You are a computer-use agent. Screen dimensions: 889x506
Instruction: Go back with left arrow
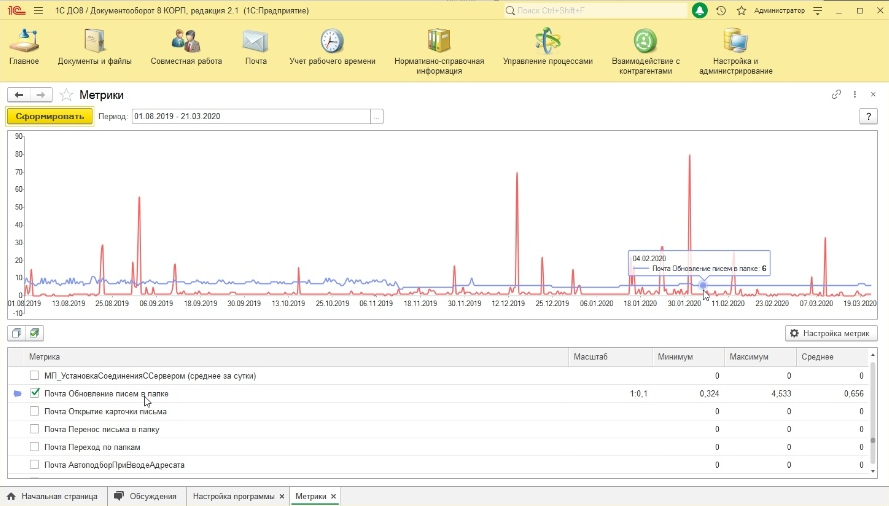pyautogui.click(x=19, y=95)
